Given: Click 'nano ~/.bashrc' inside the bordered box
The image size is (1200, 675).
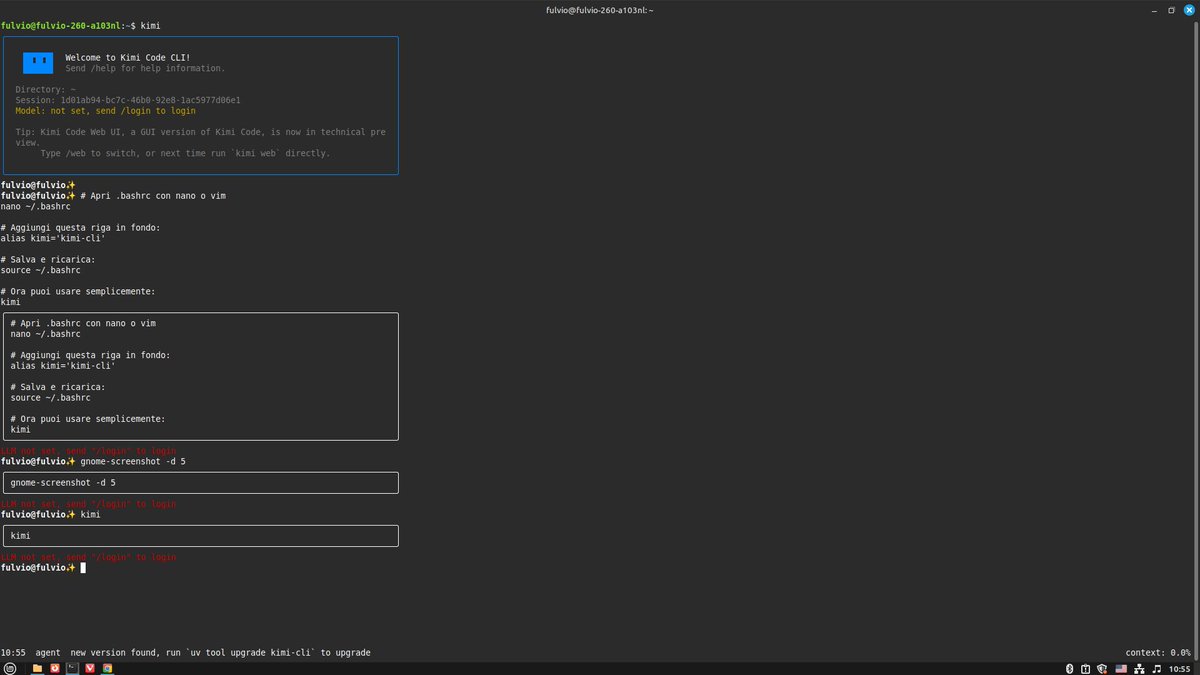Looking at the screenshot, I should click(x=45, y=334).
